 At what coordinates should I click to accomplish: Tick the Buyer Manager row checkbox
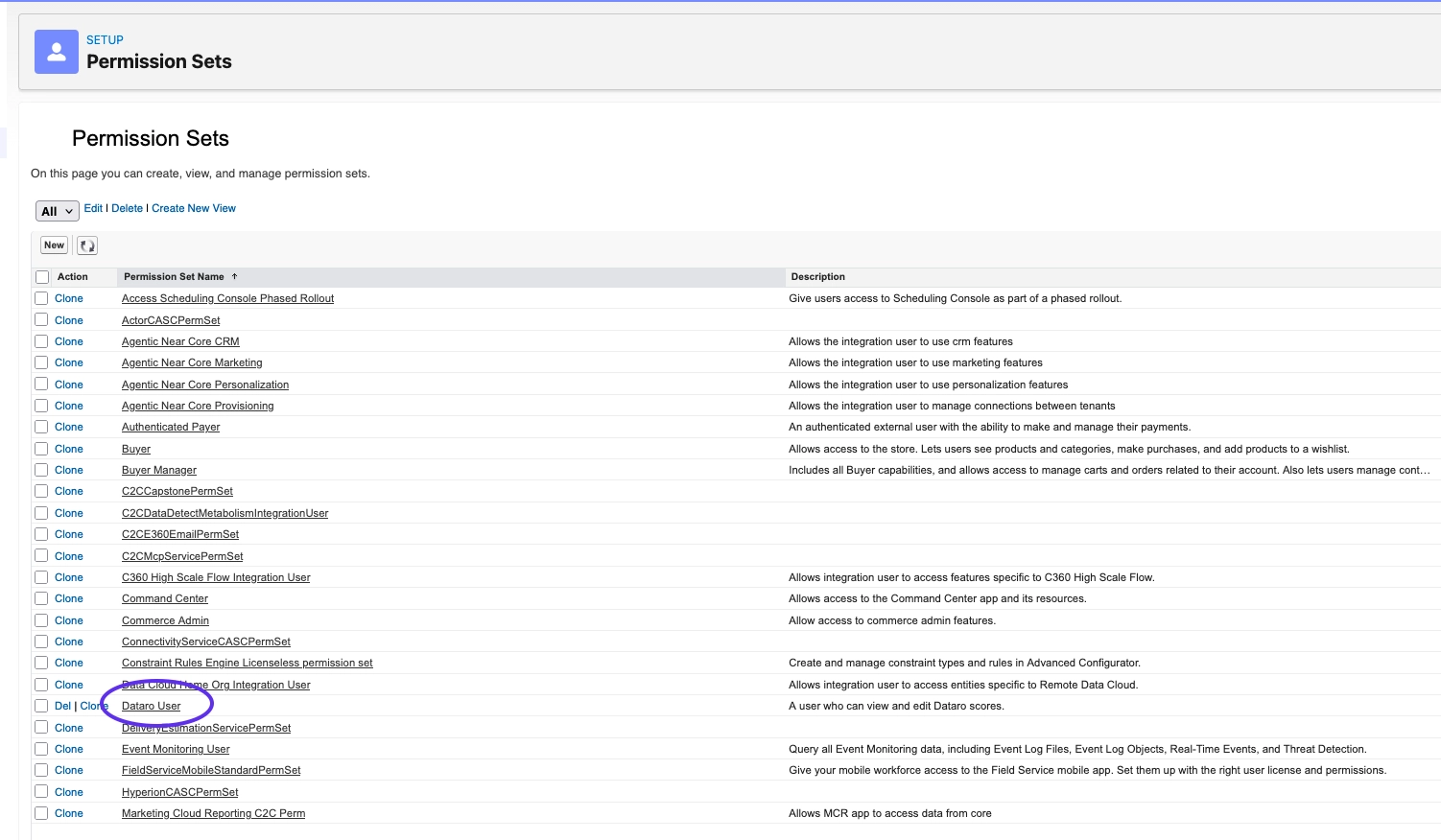41,470
